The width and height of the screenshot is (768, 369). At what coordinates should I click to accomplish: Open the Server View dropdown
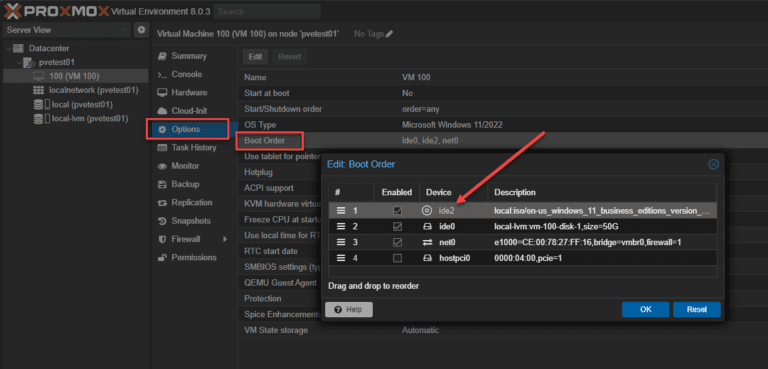pyautogui.click(x=67, y=30)
